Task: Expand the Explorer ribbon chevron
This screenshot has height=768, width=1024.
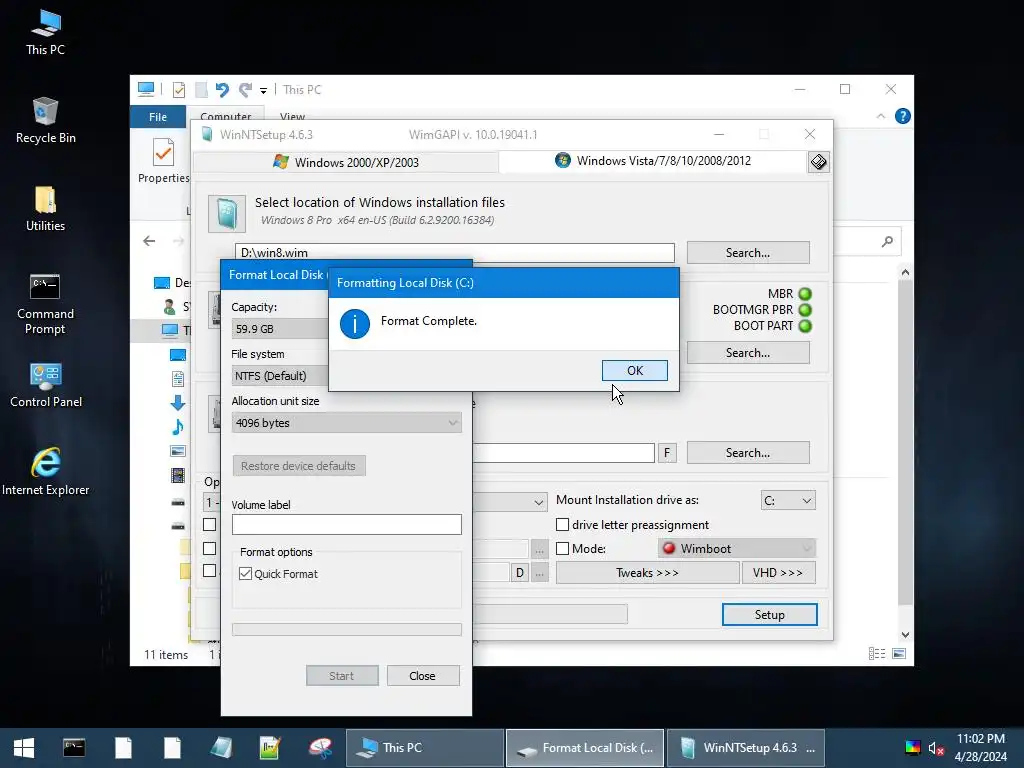Action: (880, 116)
